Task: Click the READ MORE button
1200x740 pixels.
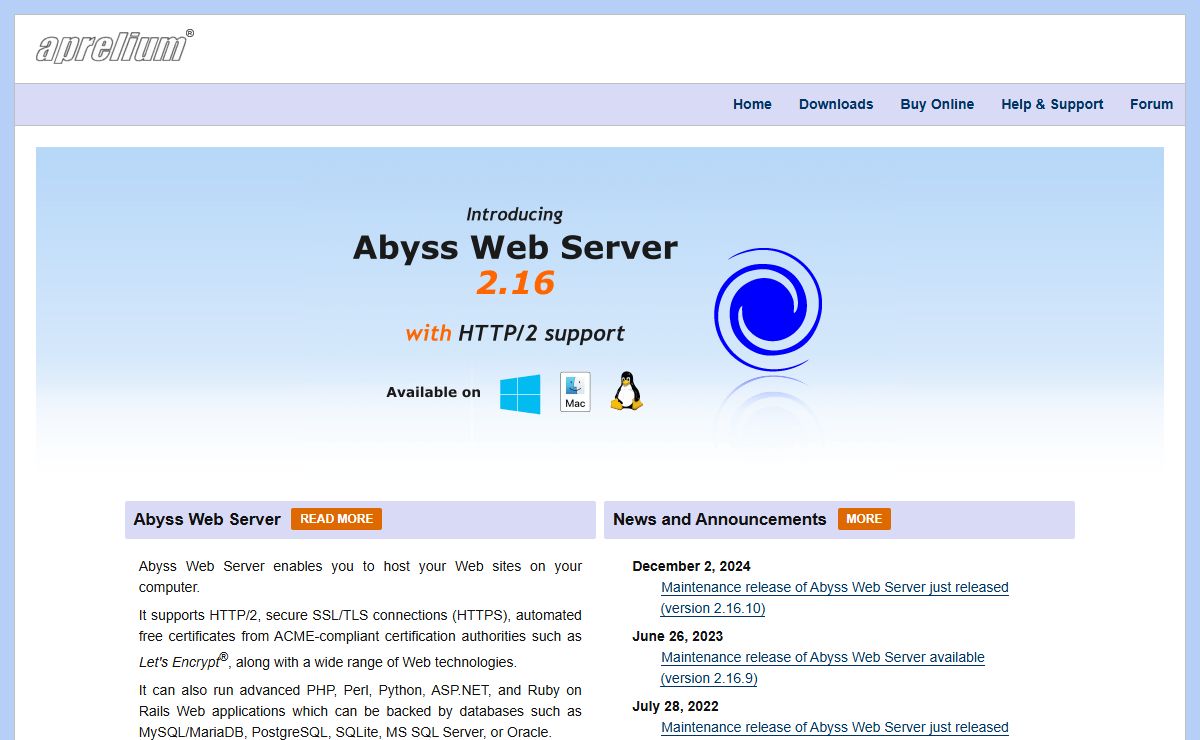Action: point(336,519)
